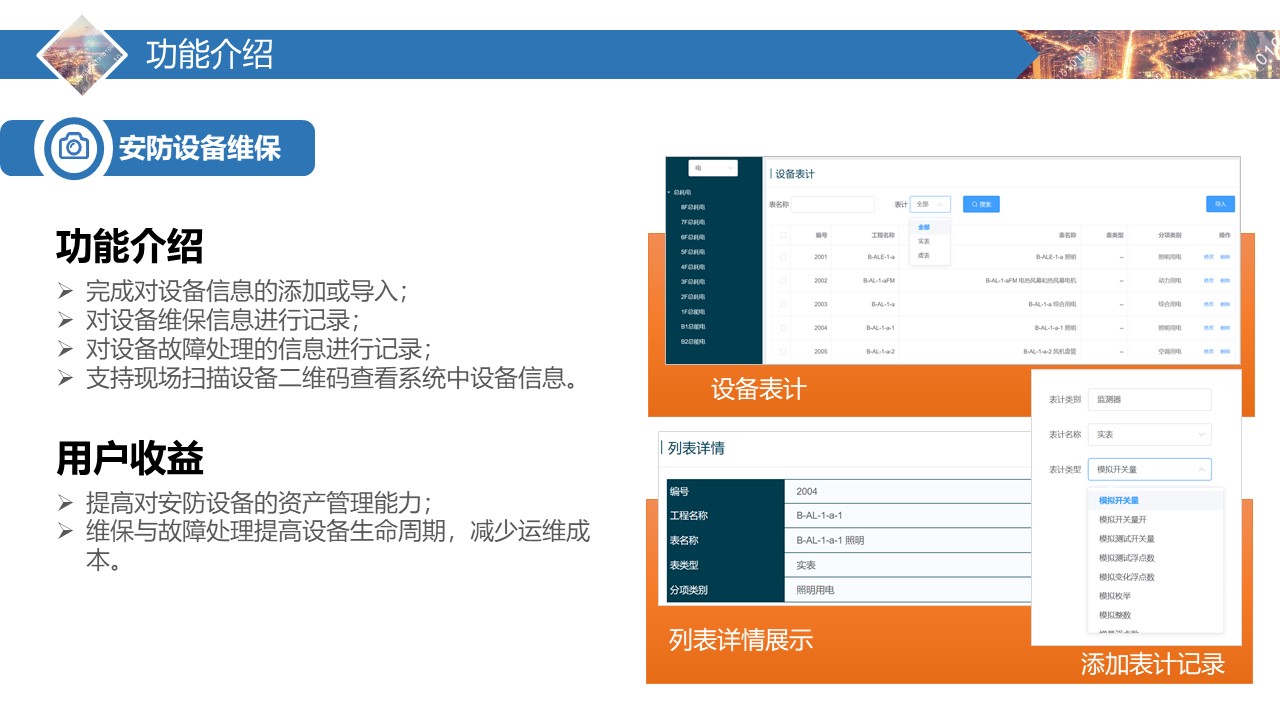Select the 4F tree item
Image resolution: width=1280 pixels, height=720 pixels.
(693, 267)
